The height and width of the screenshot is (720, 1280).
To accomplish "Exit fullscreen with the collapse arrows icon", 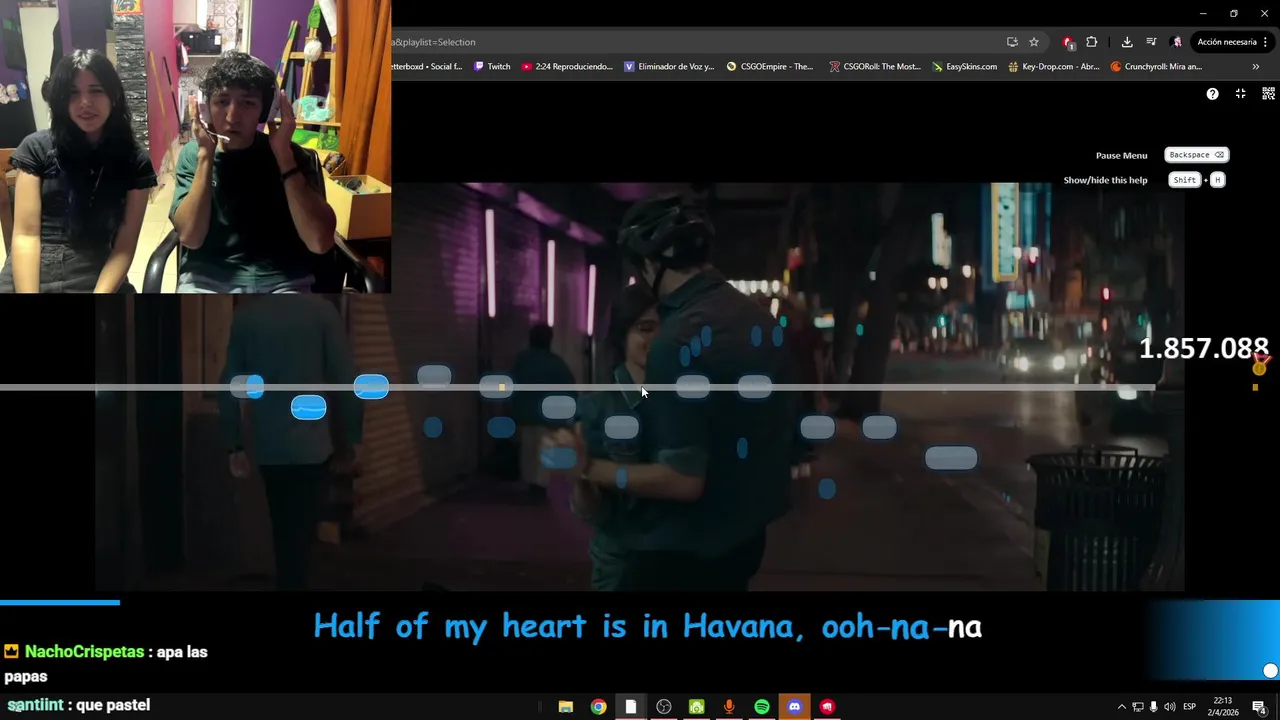I will 1240,93.
